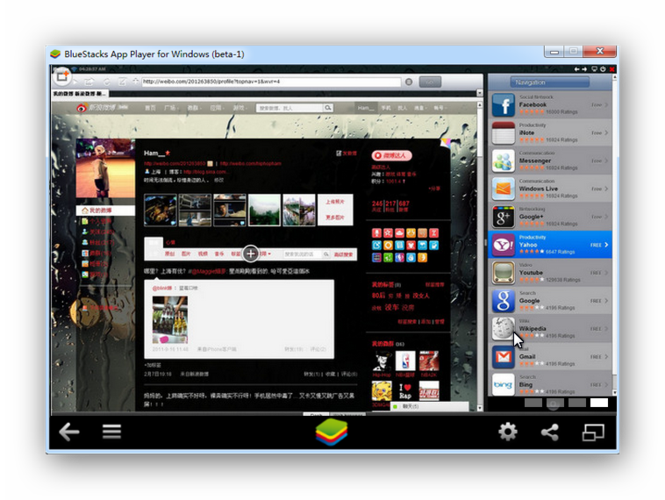Image resolution: width=665 pixels, height=500 pixels.
Task: Select the white page indicator below app list
Action: (x=599, y=402)
